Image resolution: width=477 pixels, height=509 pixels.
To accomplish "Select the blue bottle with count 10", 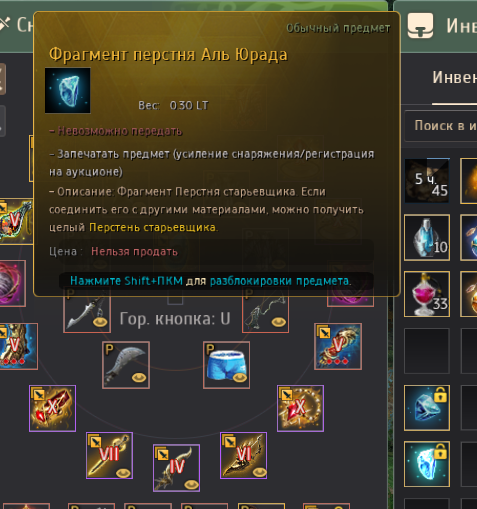I will pyautogui.click(x=427, y=237).
